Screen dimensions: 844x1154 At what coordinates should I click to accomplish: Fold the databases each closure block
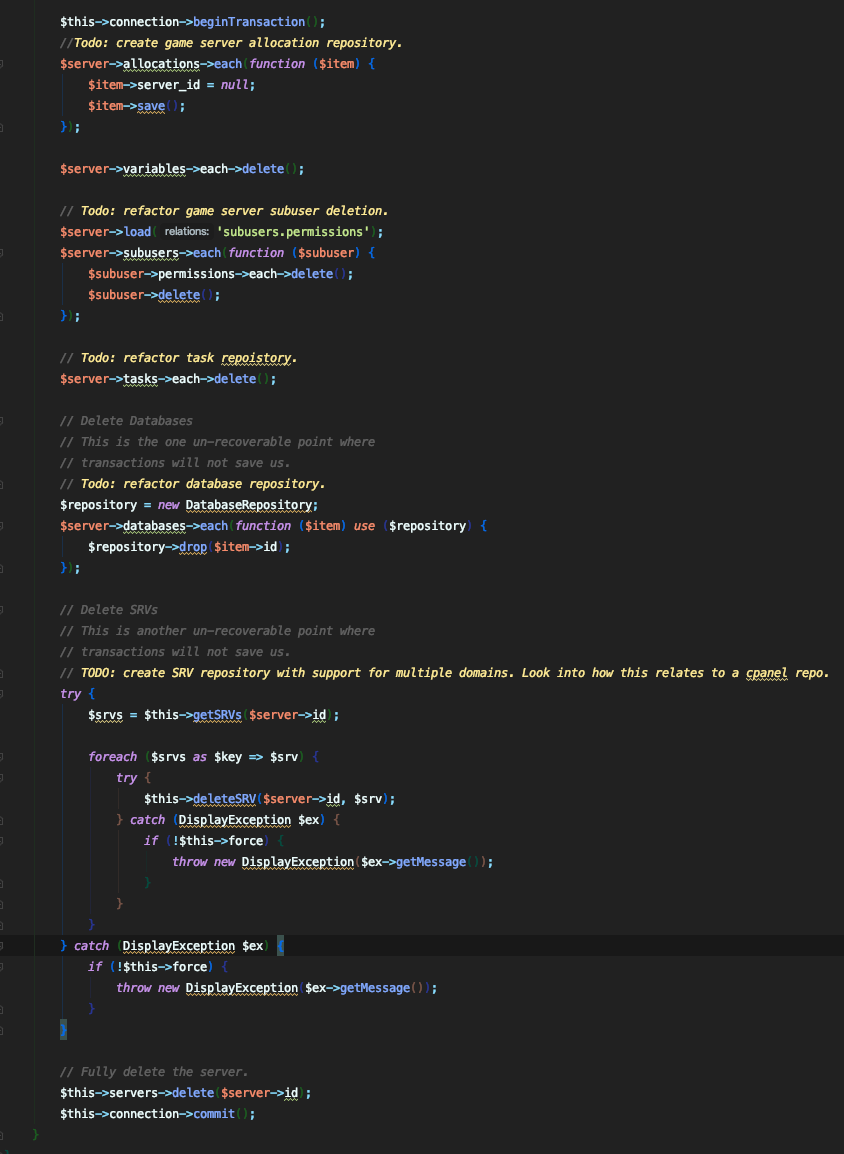(x=3, y=526)
